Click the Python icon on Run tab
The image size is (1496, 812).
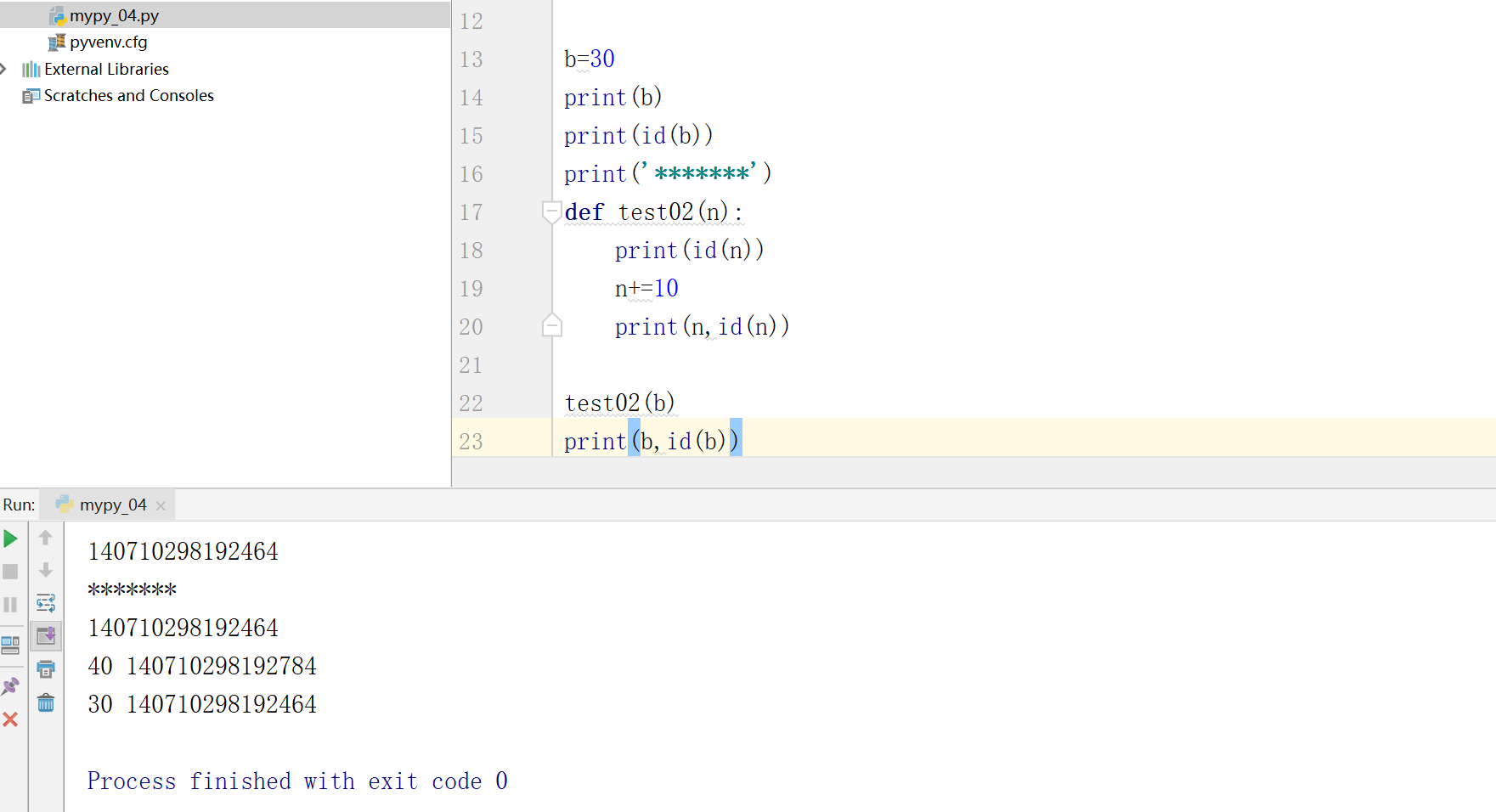[64, 505]
